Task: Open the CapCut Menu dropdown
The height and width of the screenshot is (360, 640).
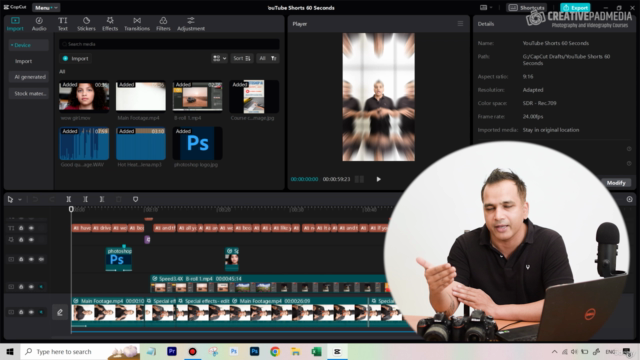Action: click(45, 7)
